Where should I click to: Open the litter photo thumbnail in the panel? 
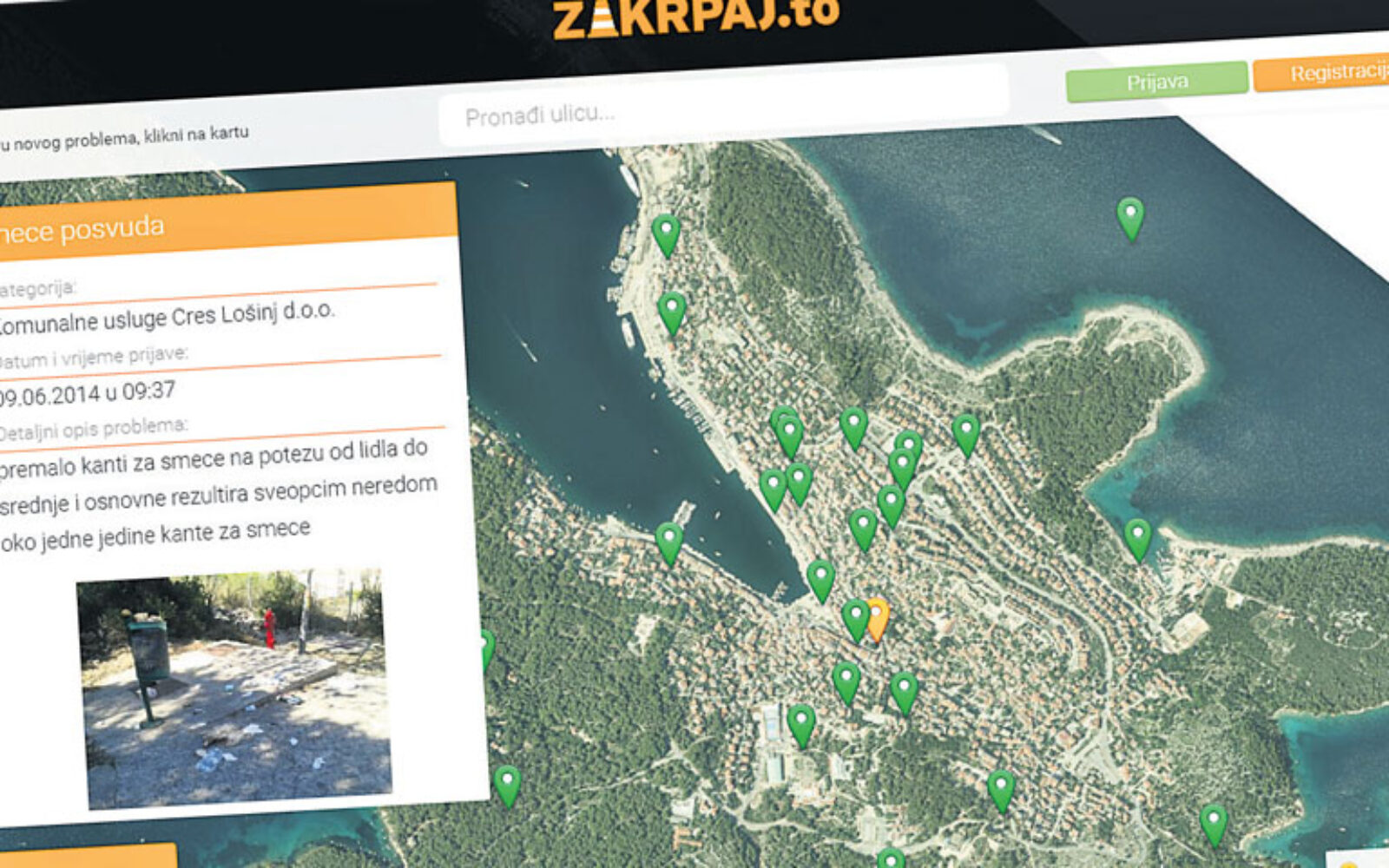[234, 687]
